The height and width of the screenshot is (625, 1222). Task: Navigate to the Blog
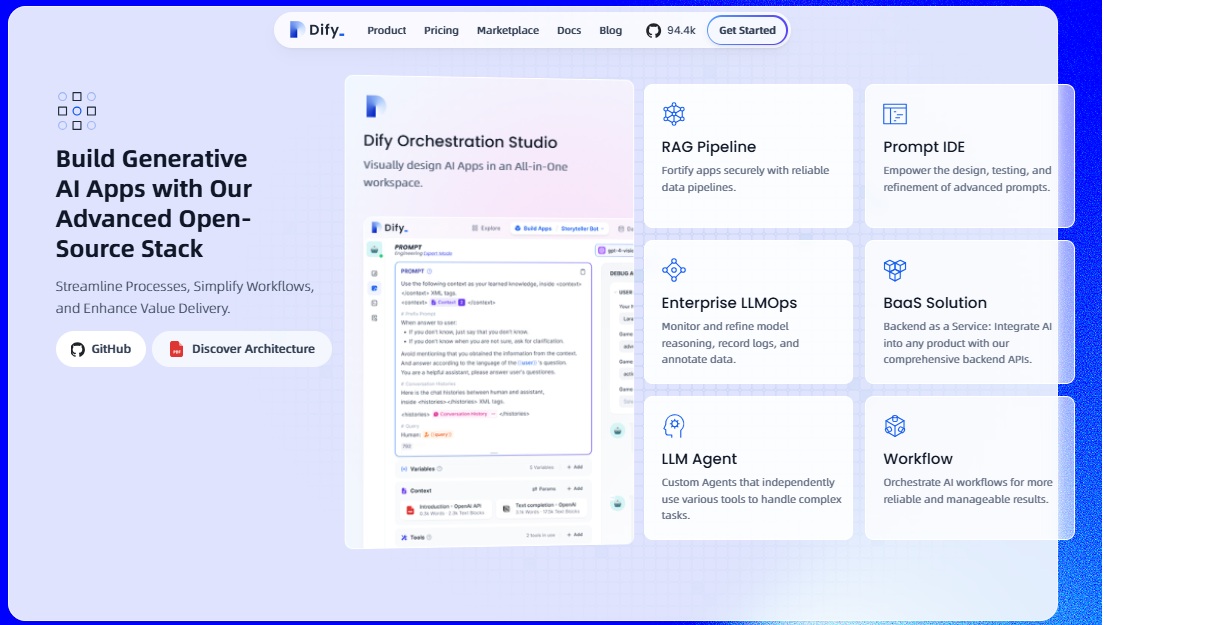[610, 30]
